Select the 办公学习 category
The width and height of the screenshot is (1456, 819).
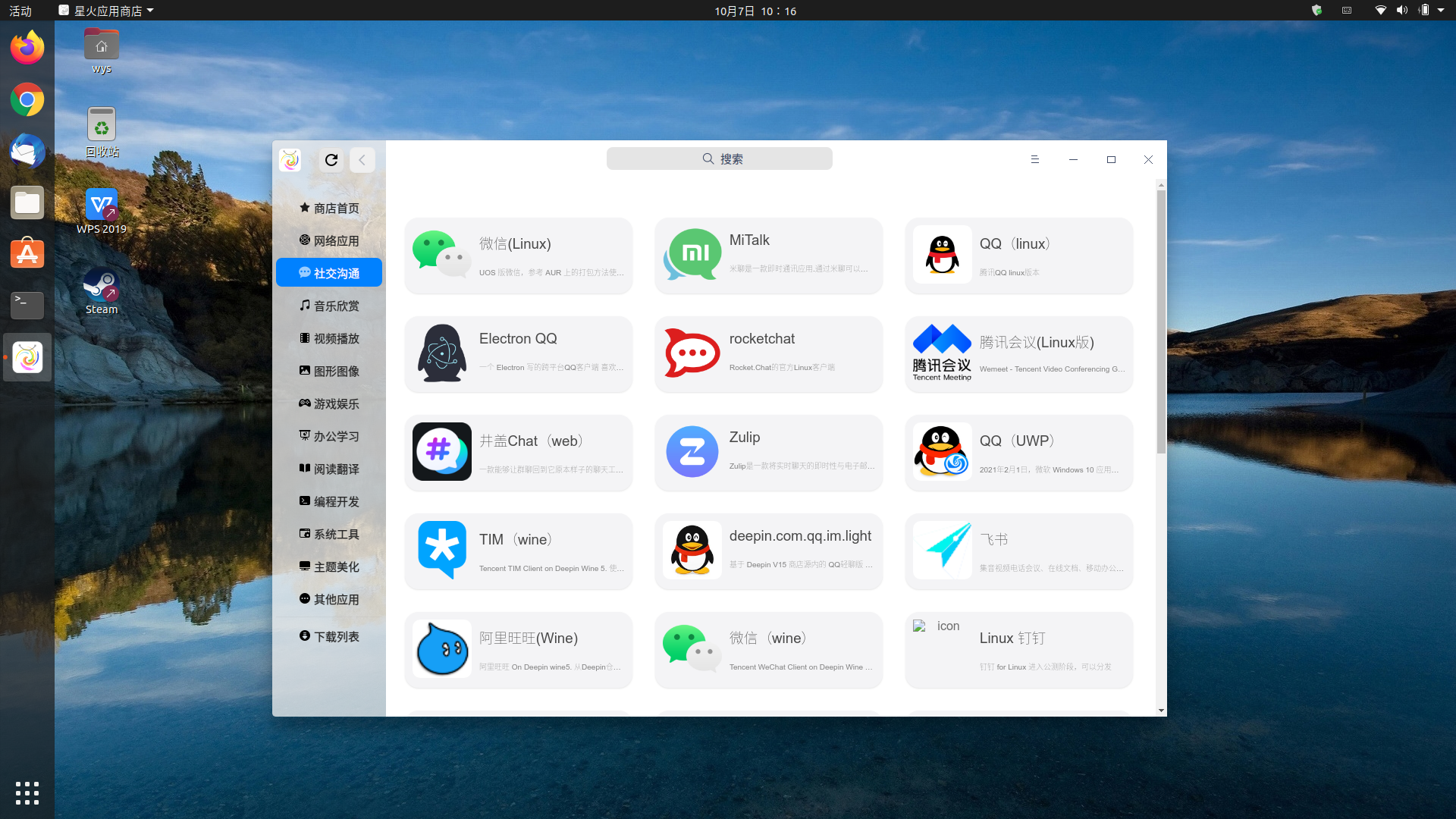tap(329, 436)
